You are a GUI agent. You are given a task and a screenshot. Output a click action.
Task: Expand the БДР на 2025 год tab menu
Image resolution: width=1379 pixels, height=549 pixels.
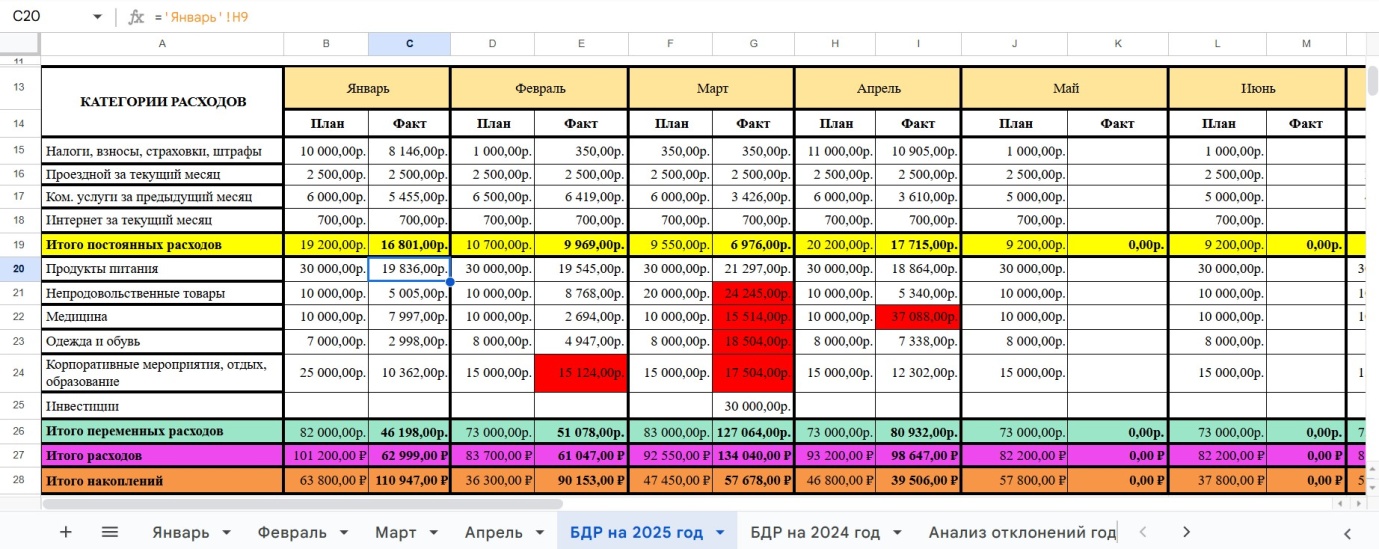[719, 532]
